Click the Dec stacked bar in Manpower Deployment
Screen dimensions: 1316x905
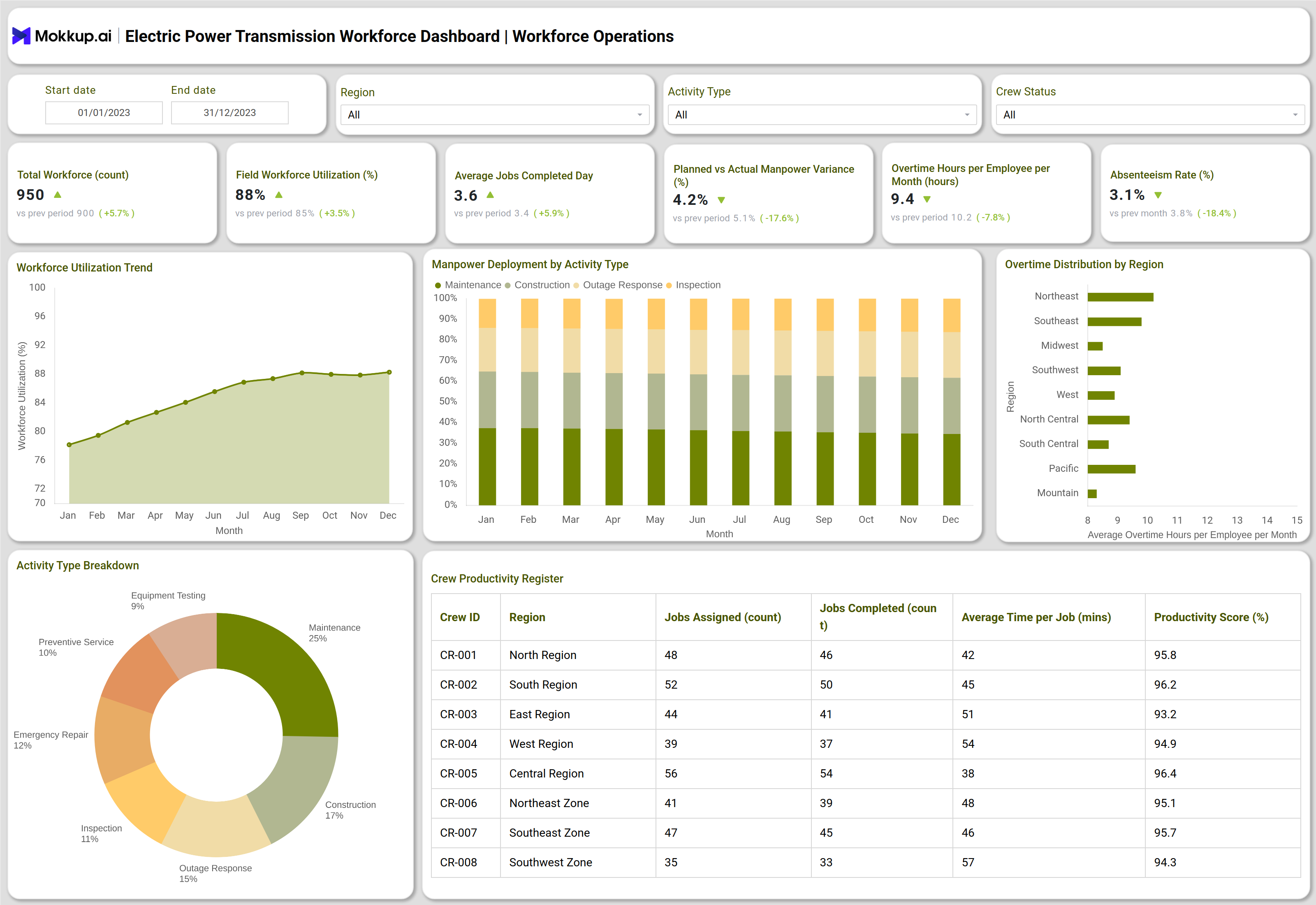point(952,401)
